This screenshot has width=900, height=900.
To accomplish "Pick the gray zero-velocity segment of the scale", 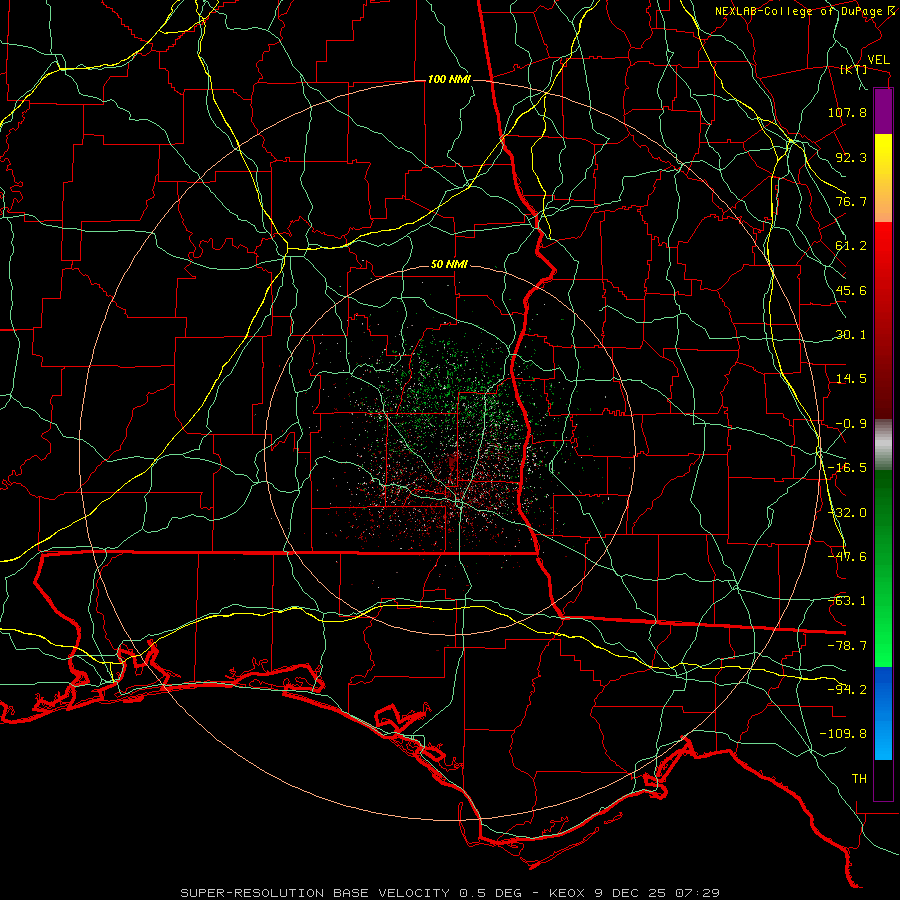I will (x=883, y=445).
